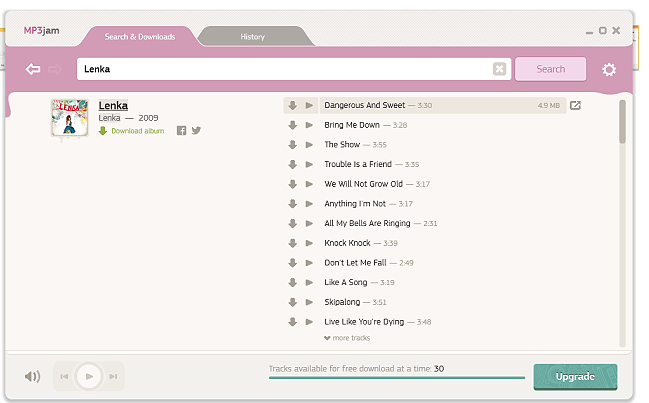Download All My Bells Are Ringing
Viewport: 649px width, 403px height.
point(293,223)
